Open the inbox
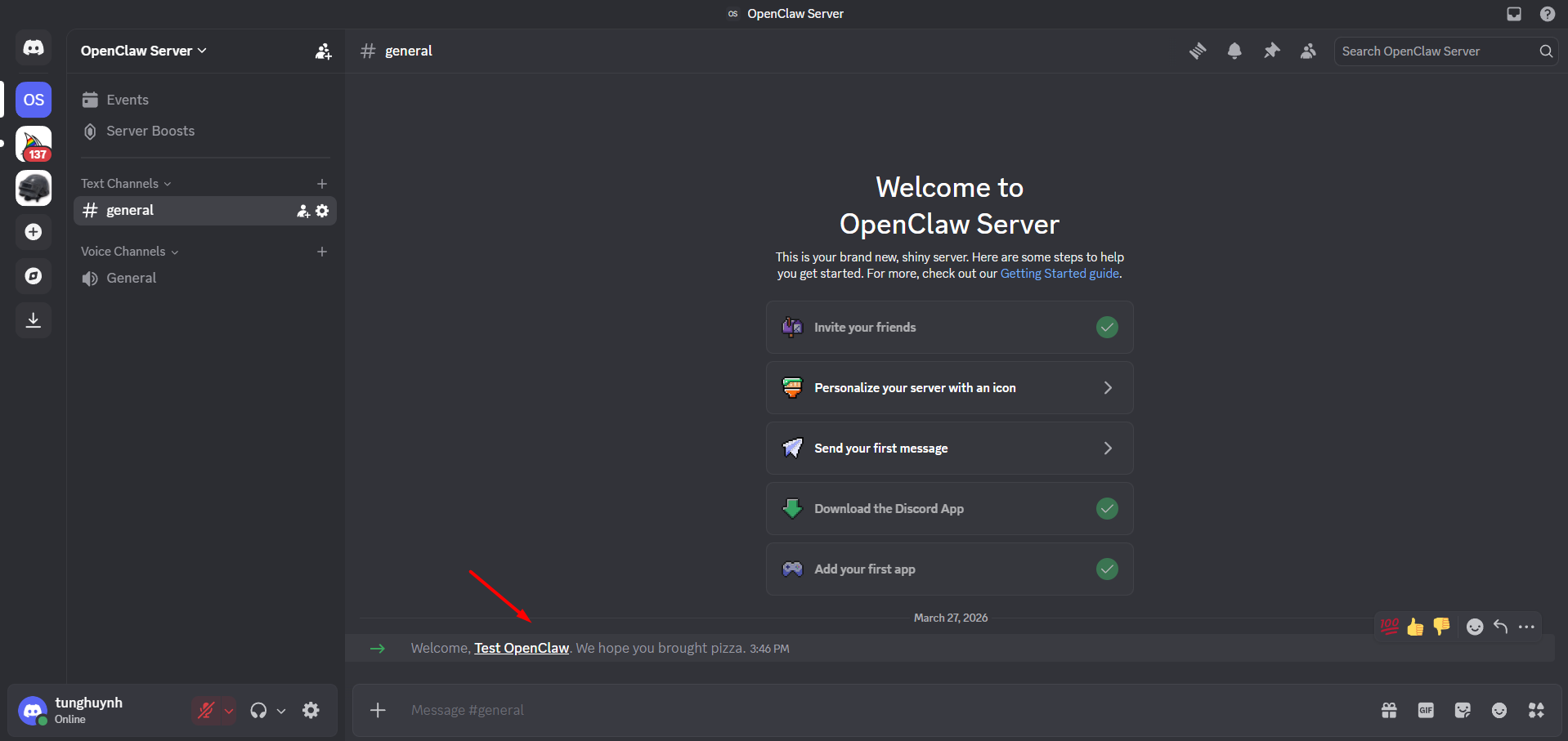Screen dimensions: 1568x741 pyautogui.click(x=1513, y=14)
